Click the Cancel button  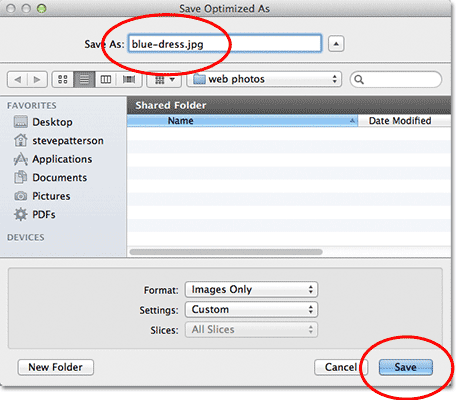click(x=341, y=367)
